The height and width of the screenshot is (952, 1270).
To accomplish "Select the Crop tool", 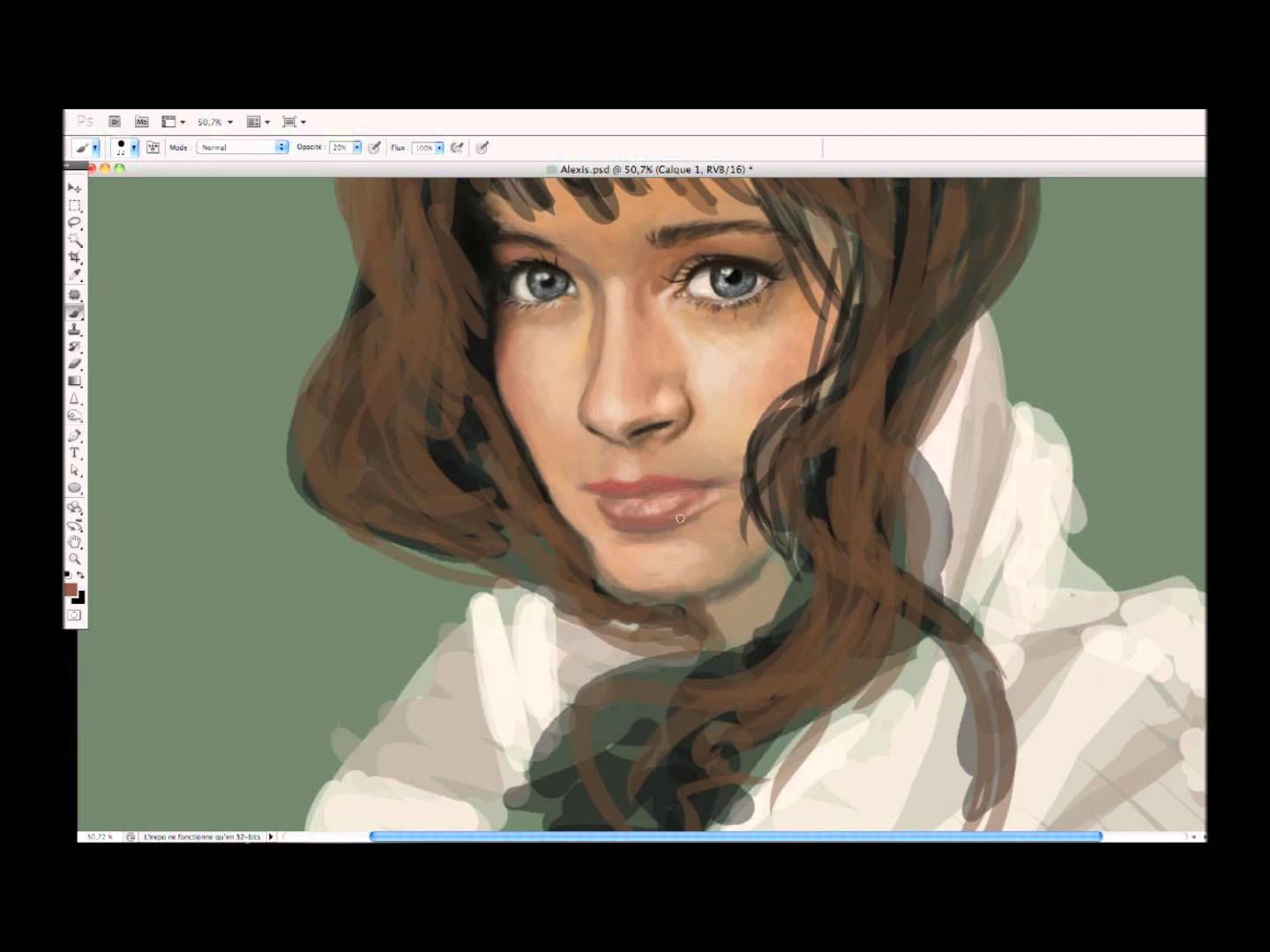I will (x=74, y=257).
